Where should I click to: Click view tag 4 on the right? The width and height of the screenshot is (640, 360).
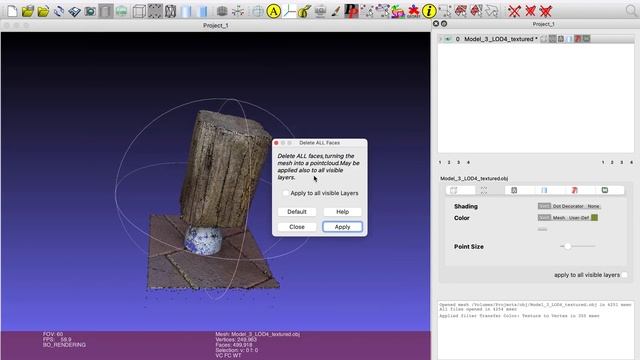point(631,162)
